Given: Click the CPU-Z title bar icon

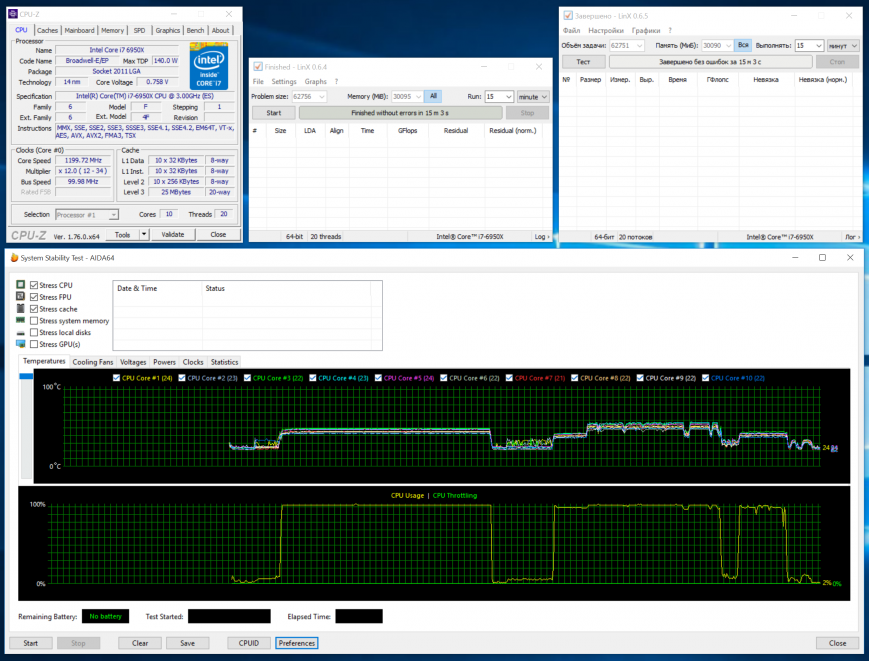Looking at the screenshot, I should point(13,14).
